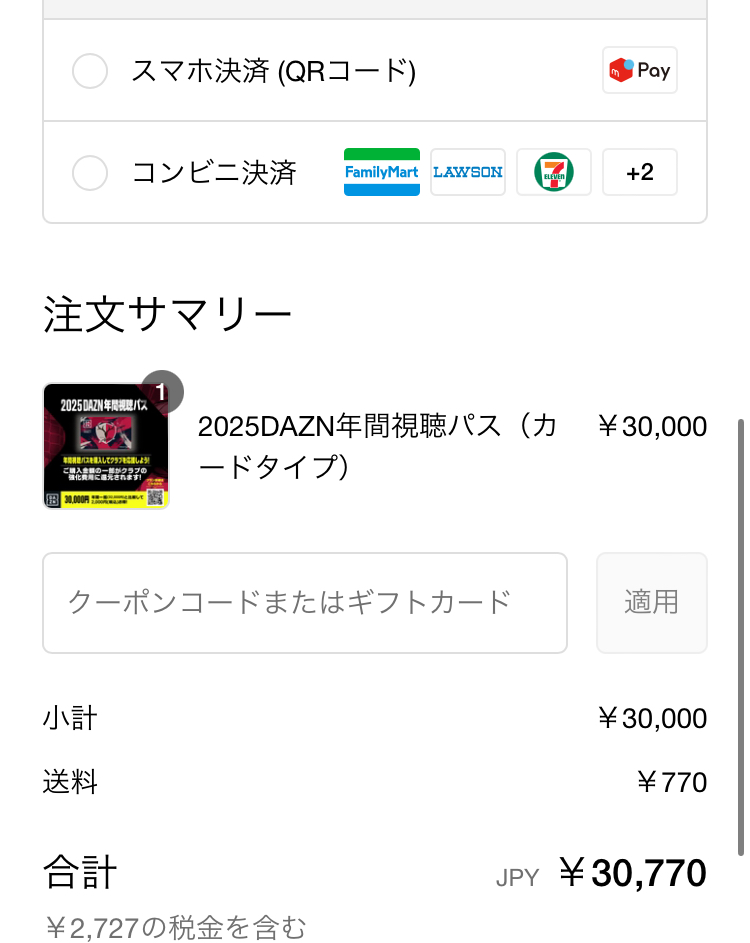Click the コンビニ決済 label text

pos(214,173)
